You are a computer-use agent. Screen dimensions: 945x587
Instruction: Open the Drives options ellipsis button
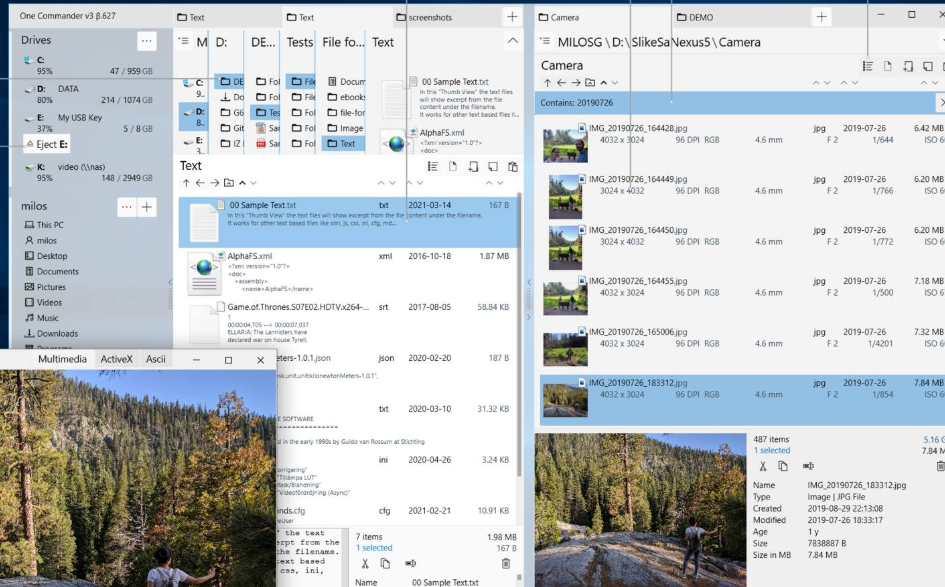[x=146, y=41]
